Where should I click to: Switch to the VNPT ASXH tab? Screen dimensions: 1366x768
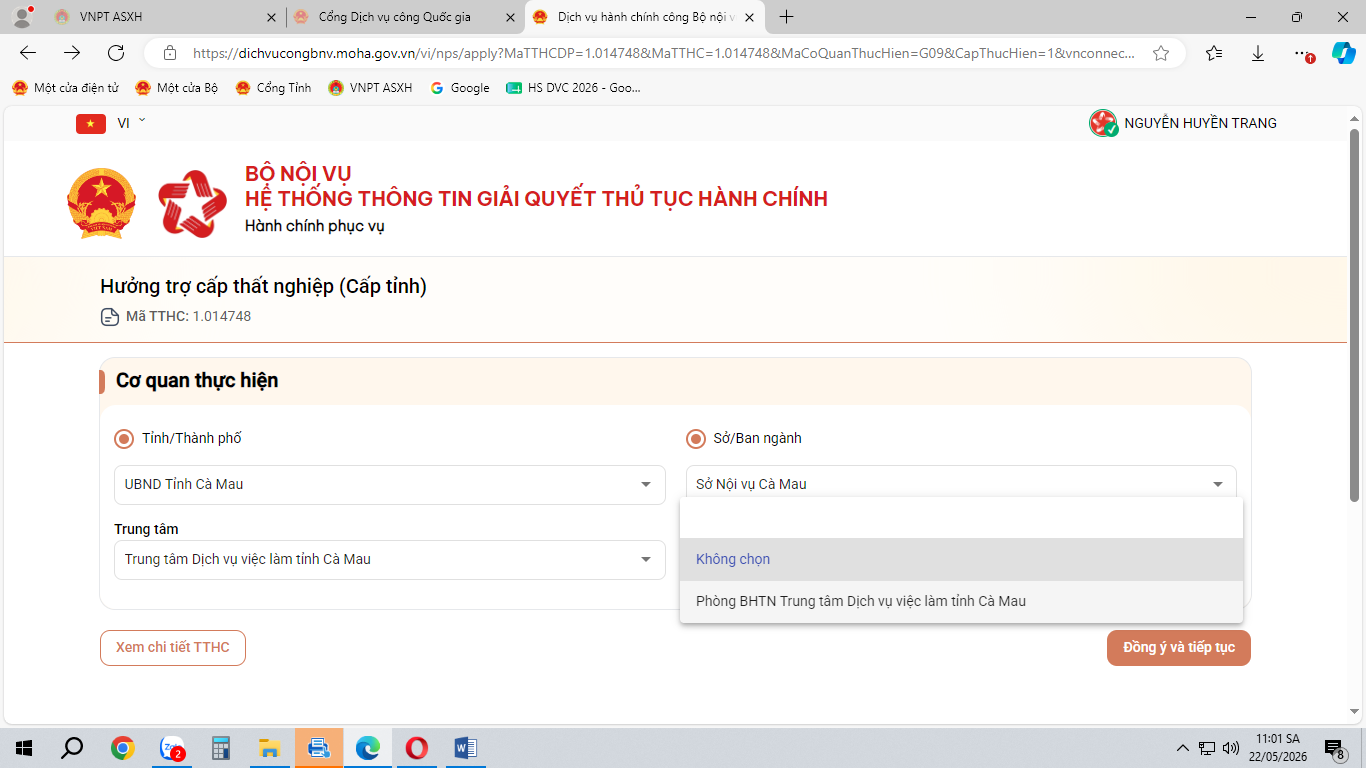165,17
